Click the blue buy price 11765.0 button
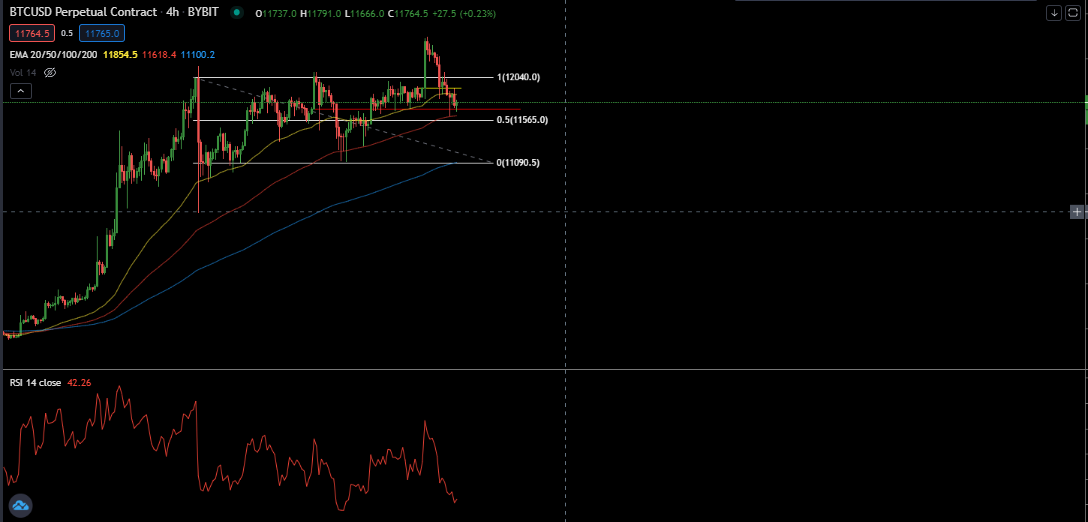 click(101, 33)
